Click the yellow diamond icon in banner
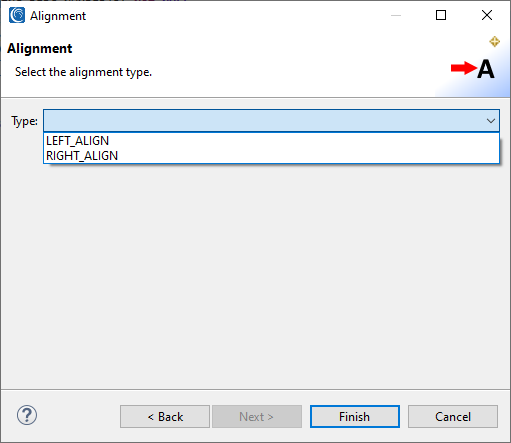Image resolution: width=511 pixels, height=443 pixels. click(494, 42)
